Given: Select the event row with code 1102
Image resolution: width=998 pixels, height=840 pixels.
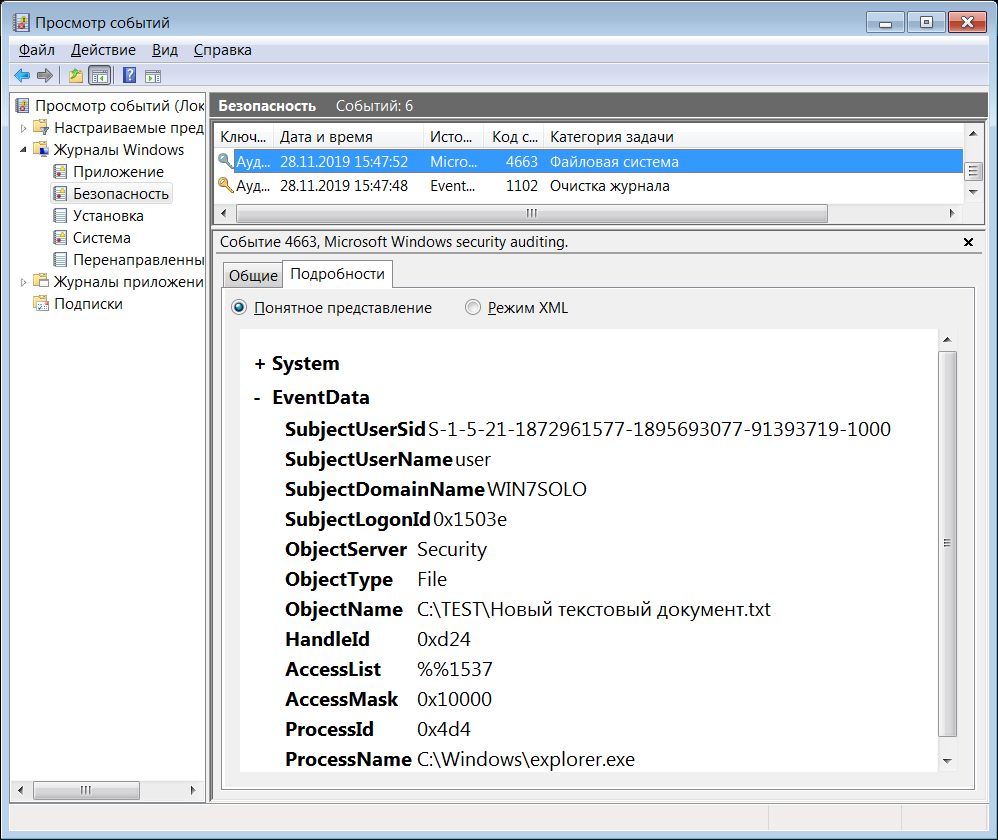Looking at the screenshot, I should click(x=589, y=186).
